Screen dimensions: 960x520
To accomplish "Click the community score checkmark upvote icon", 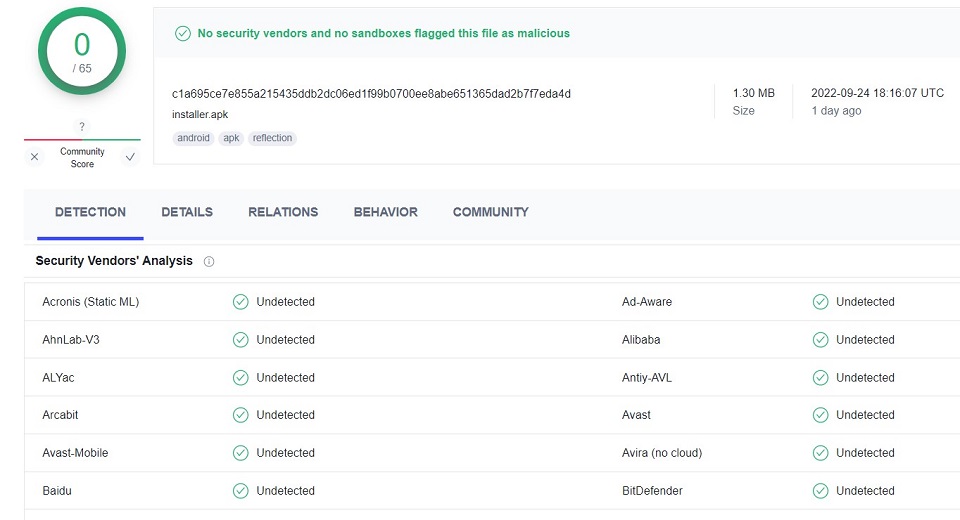I will [130, 157].
